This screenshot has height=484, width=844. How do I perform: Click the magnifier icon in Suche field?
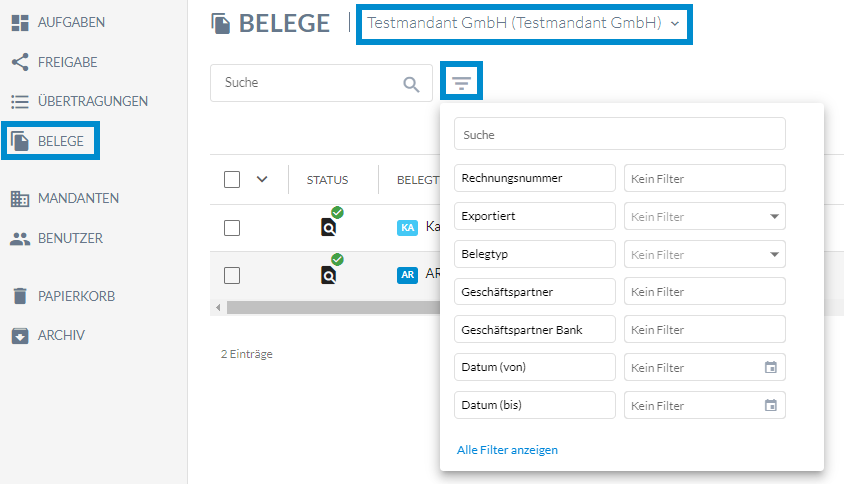(x=411, y=84)
